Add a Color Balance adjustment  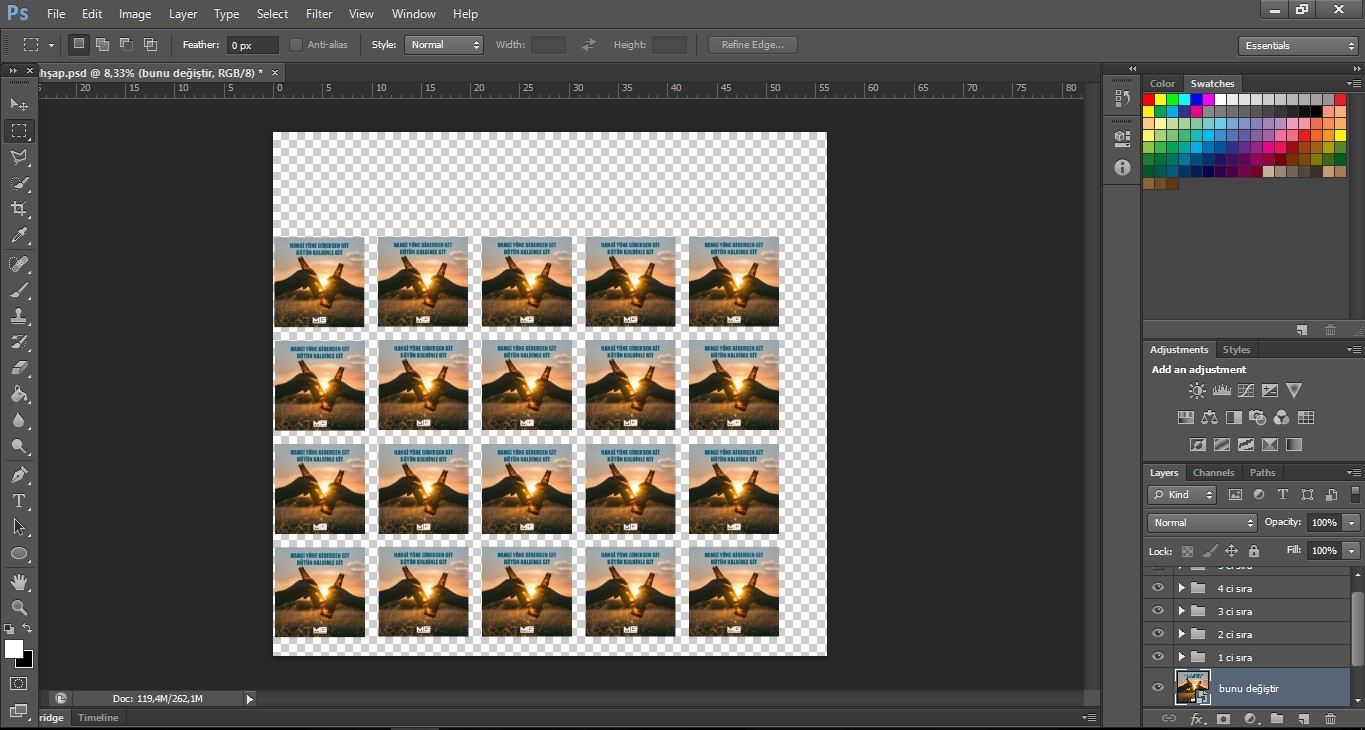pyautogui.click(x=1209, y=418)
